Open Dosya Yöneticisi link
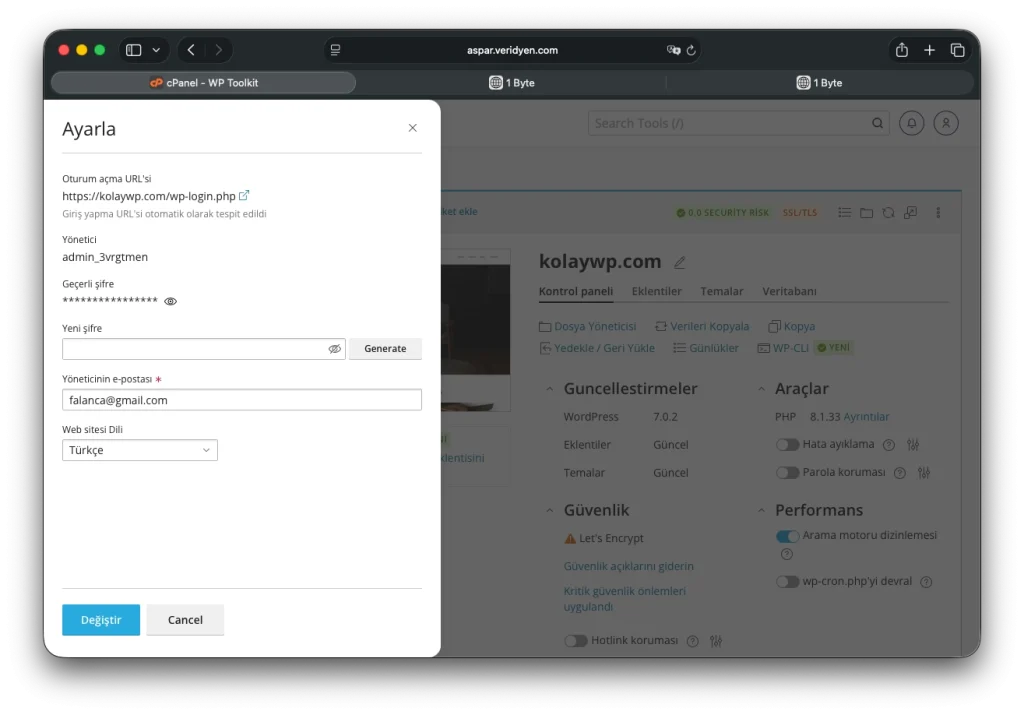The height and width of the screenshot is (715, 1024). click(587, 326)
